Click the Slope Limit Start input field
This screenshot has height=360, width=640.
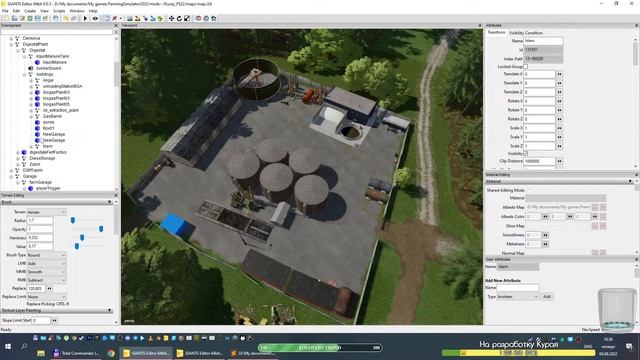pyautogui.click(x=41, y=321)
